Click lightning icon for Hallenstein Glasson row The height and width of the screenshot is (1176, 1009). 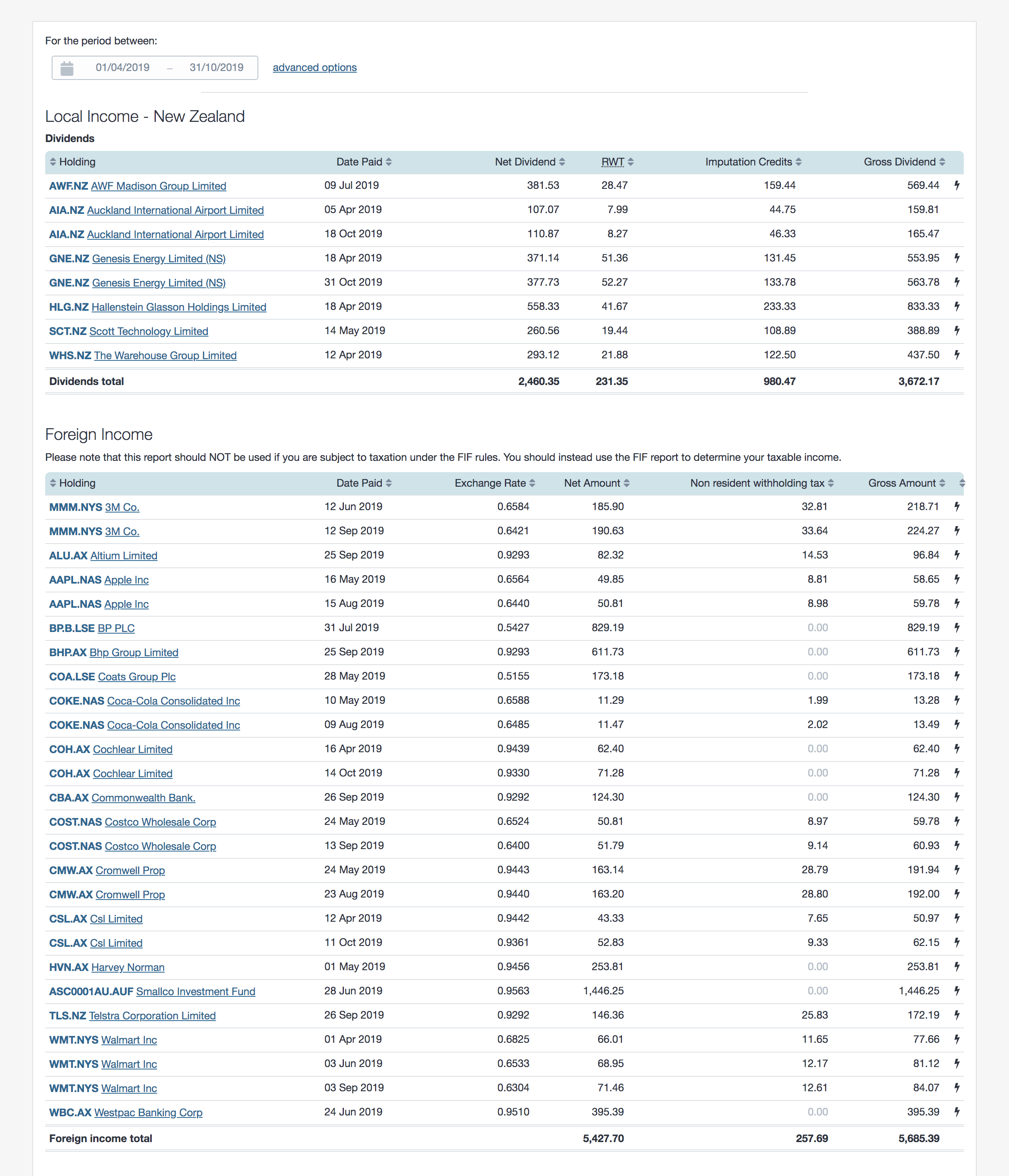coord(957,306)
